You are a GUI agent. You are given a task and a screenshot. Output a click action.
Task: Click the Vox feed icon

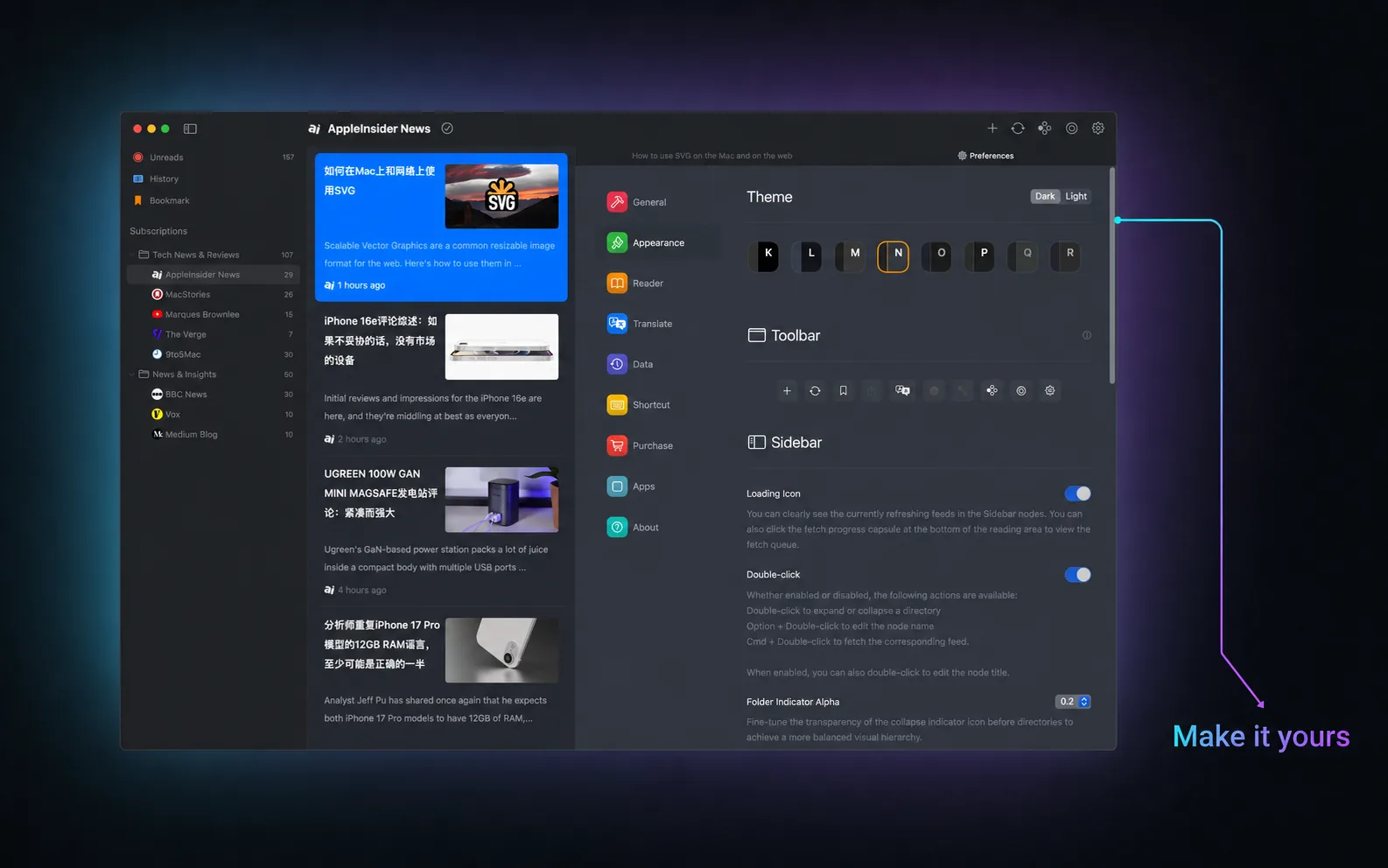click(158, 415)
